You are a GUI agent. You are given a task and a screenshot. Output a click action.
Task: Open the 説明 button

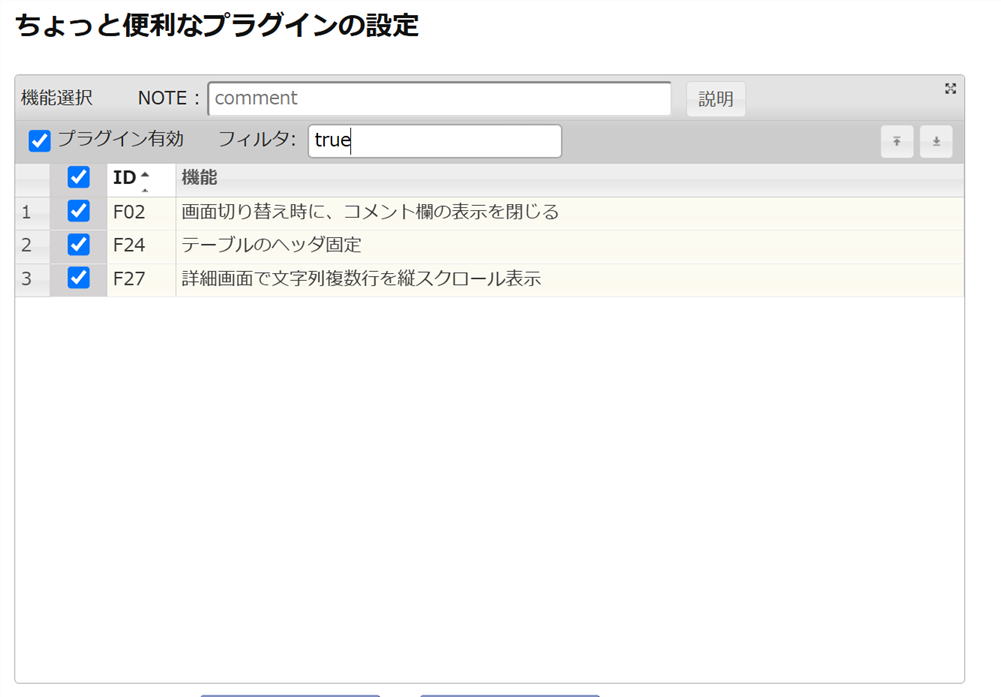716,99
